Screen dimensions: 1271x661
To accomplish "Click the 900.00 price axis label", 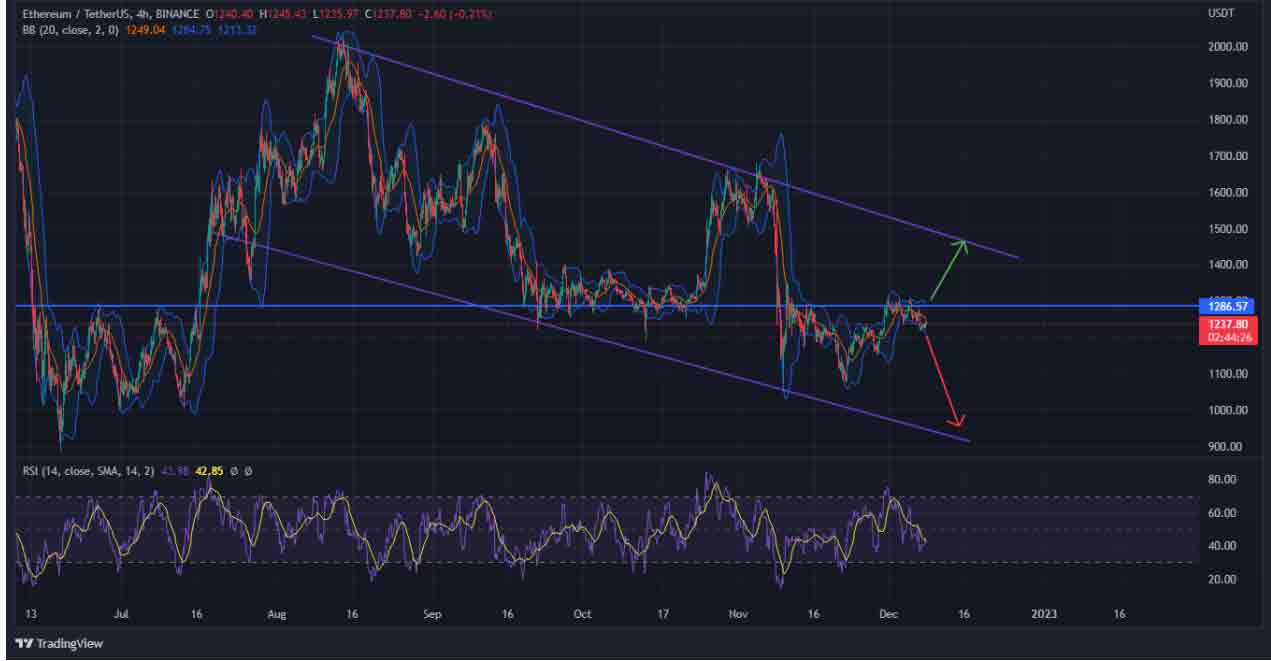I will pos(1226,447).
